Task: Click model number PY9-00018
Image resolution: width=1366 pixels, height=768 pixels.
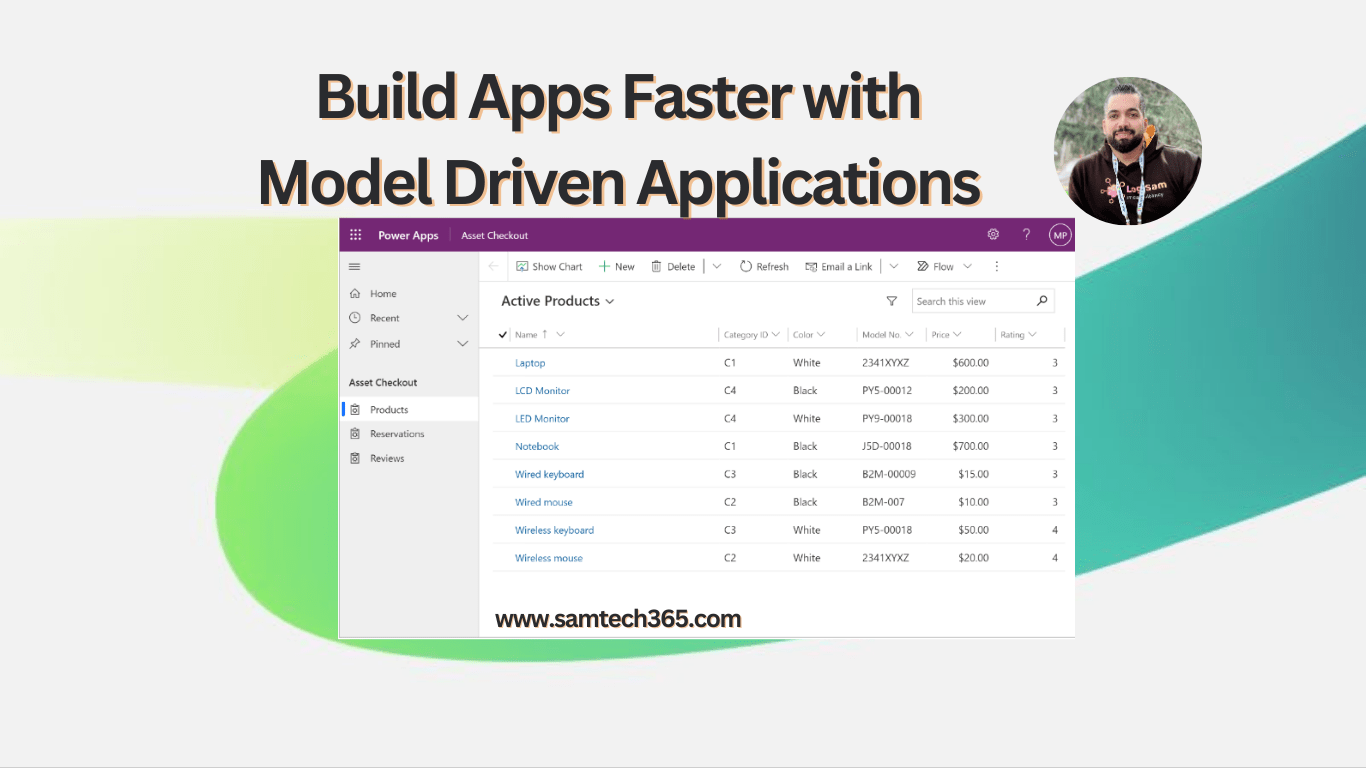Action: 887,419
